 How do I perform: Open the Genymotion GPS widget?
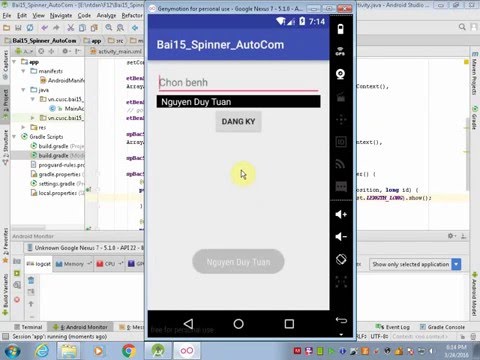point(340,51)
